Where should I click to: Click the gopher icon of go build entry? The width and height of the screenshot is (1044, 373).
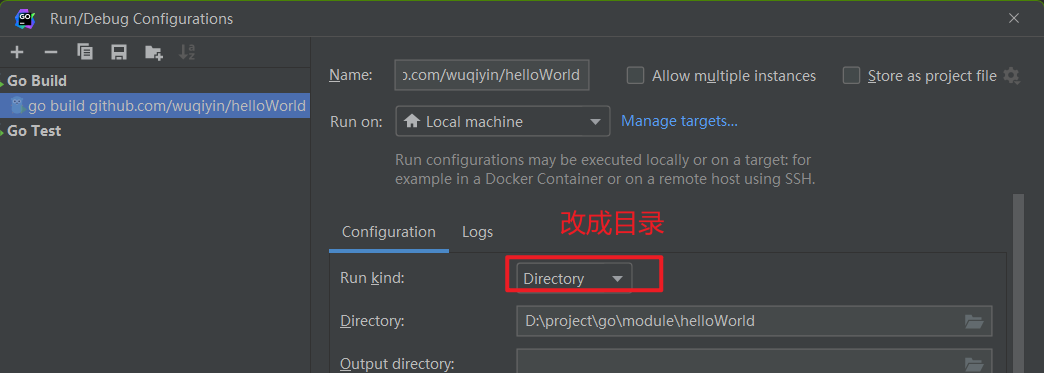[x=18, y=105]
